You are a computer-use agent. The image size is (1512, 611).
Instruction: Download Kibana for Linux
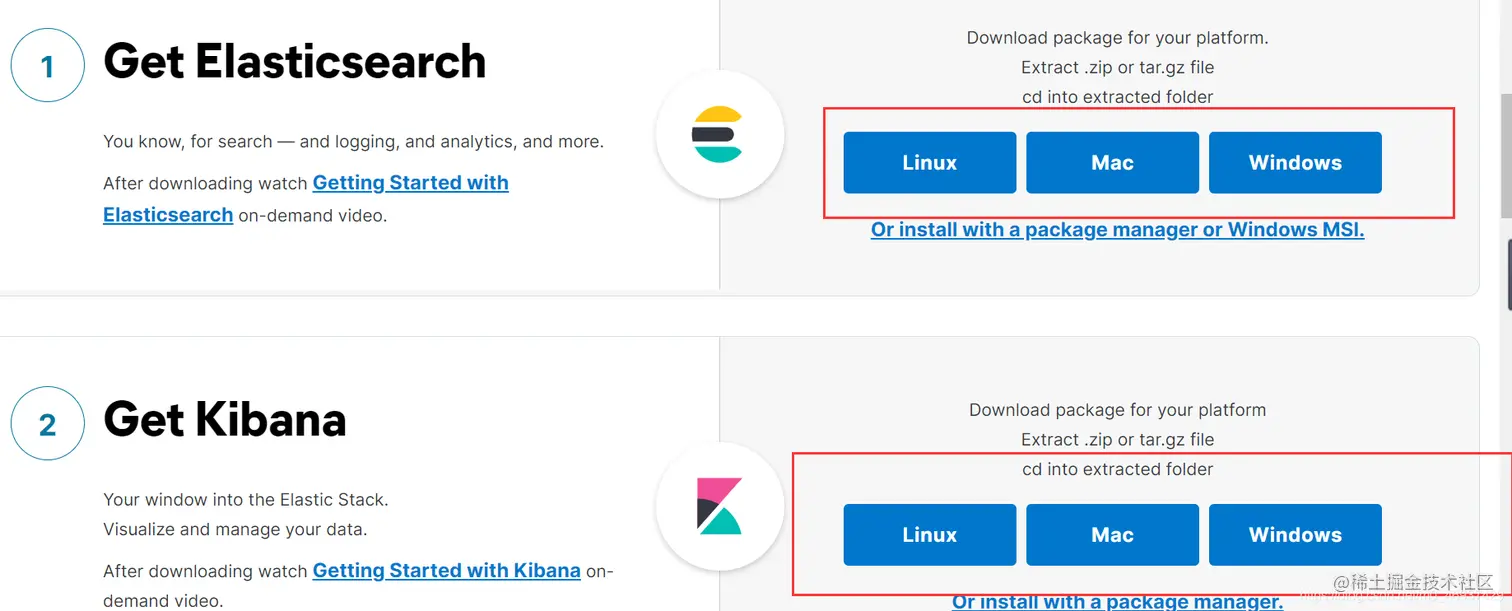point(929,534)
